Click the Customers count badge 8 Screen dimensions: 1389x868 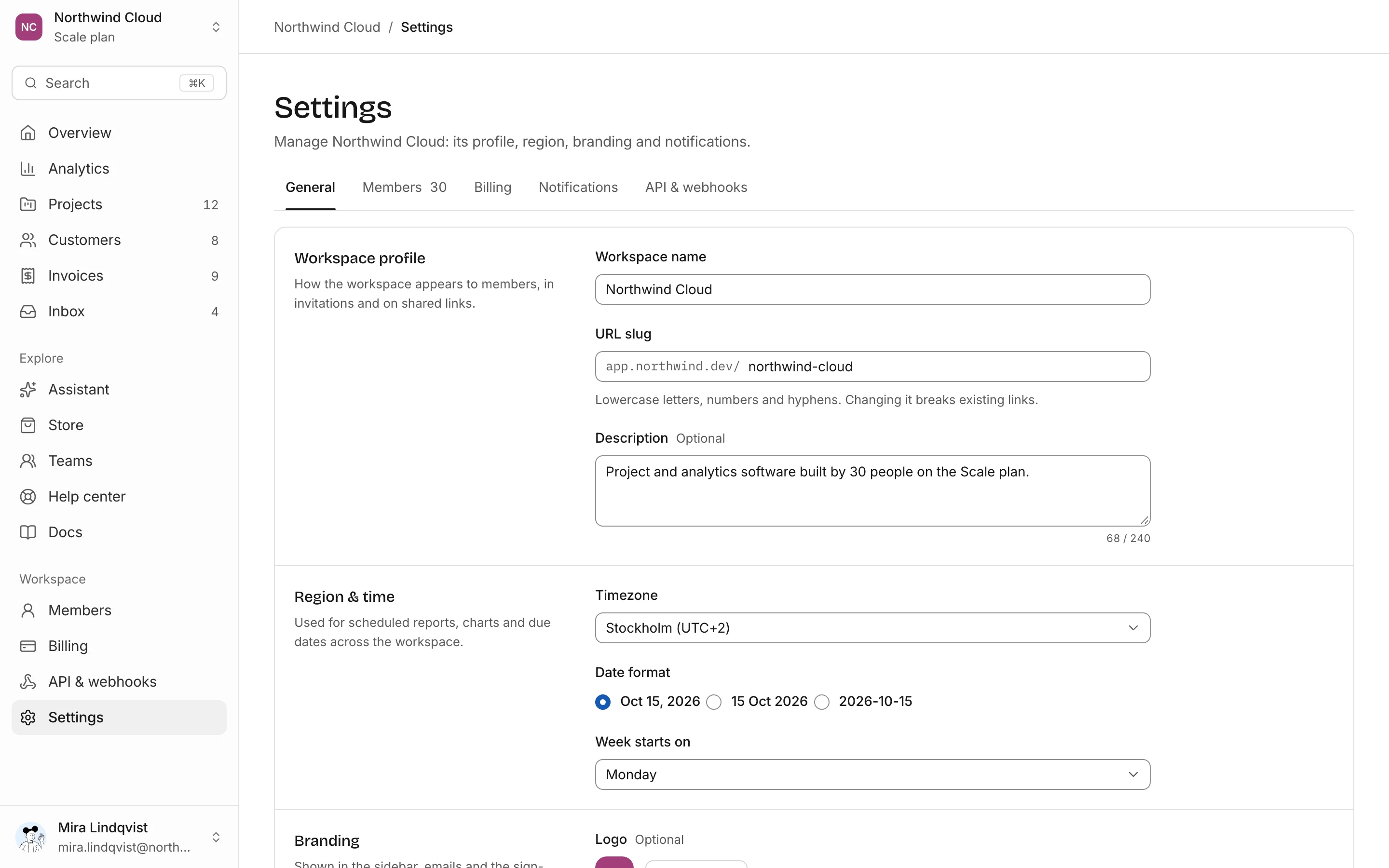(x=215, y=241)
